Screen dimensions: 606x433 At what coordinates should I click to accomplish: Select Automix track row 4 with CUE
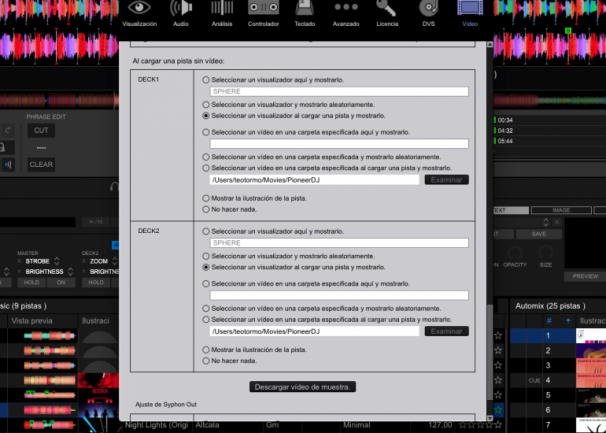click(558, 380)
